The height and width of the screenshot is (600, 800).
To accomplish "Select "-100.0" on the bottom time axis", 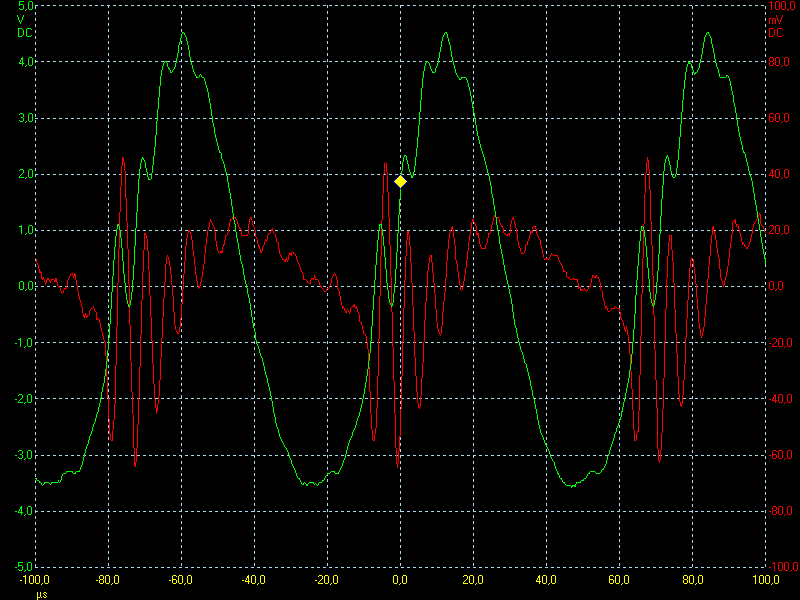I will (x=36, y=579).
